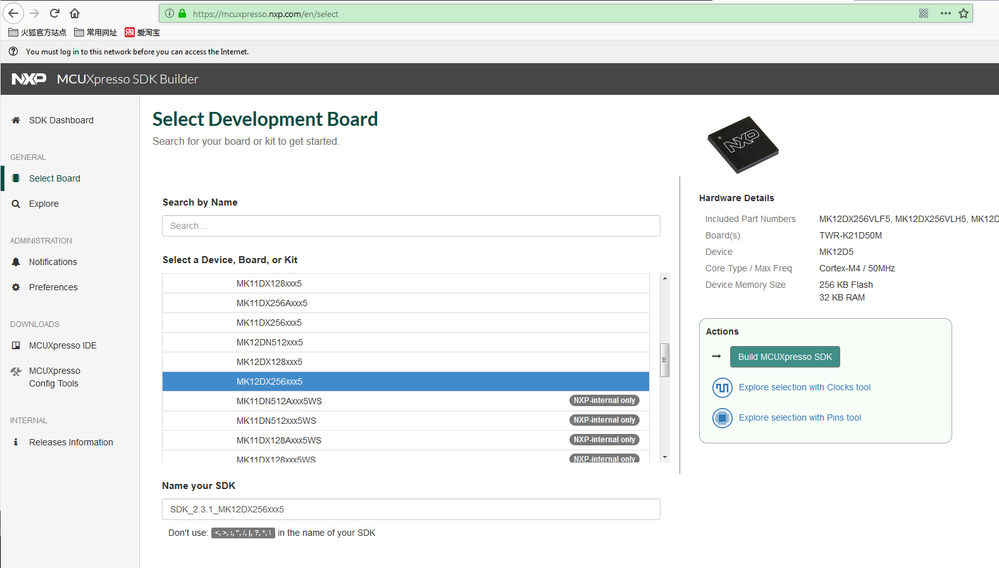Open the QR code icon in address bar
Viewport: 999px width, 568px height.
(923, 13)
